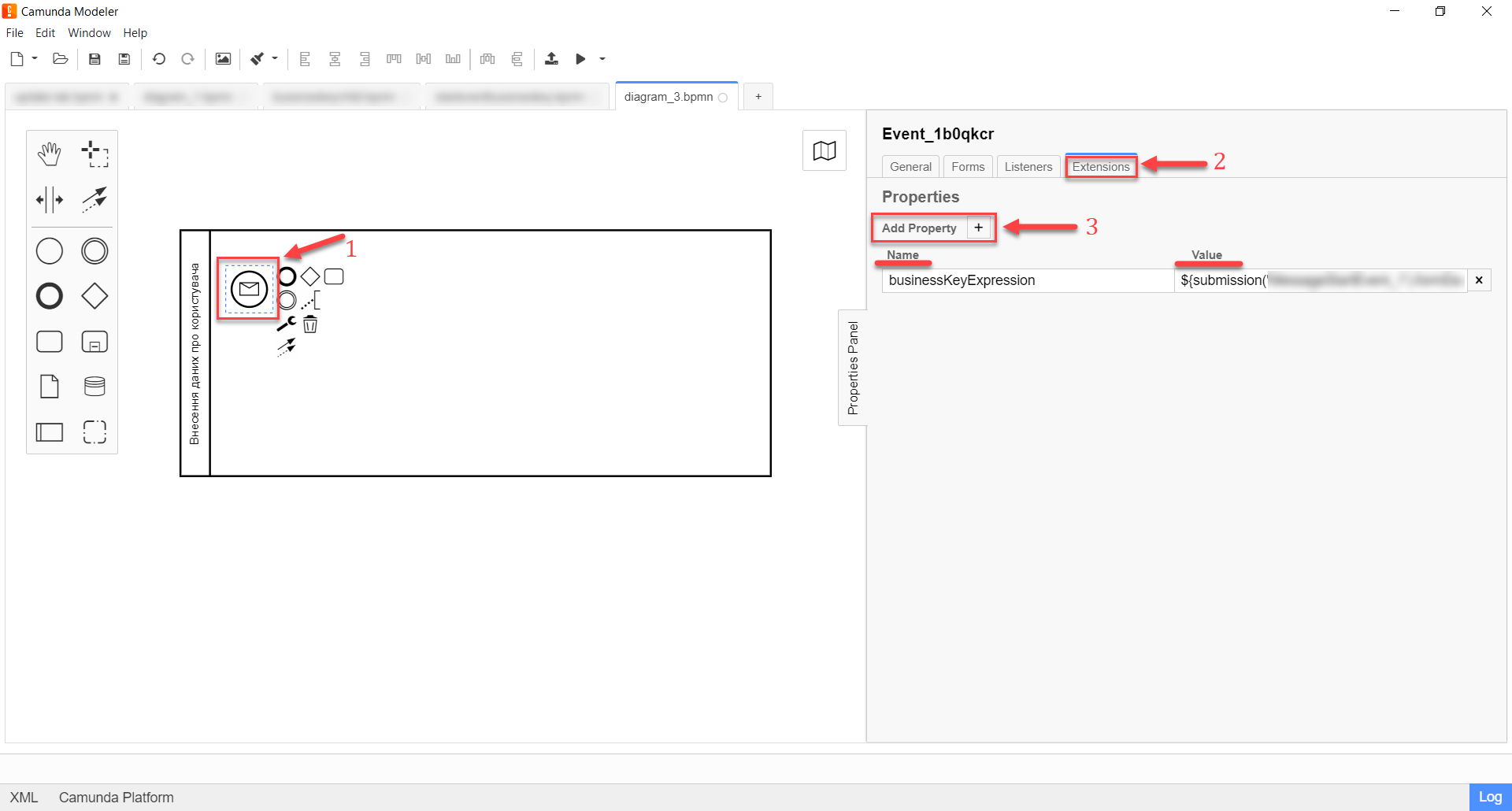Image resolution: width=1512 pixels, height=811 pixels.
Task: Align elements left
Action: [306, 59]
